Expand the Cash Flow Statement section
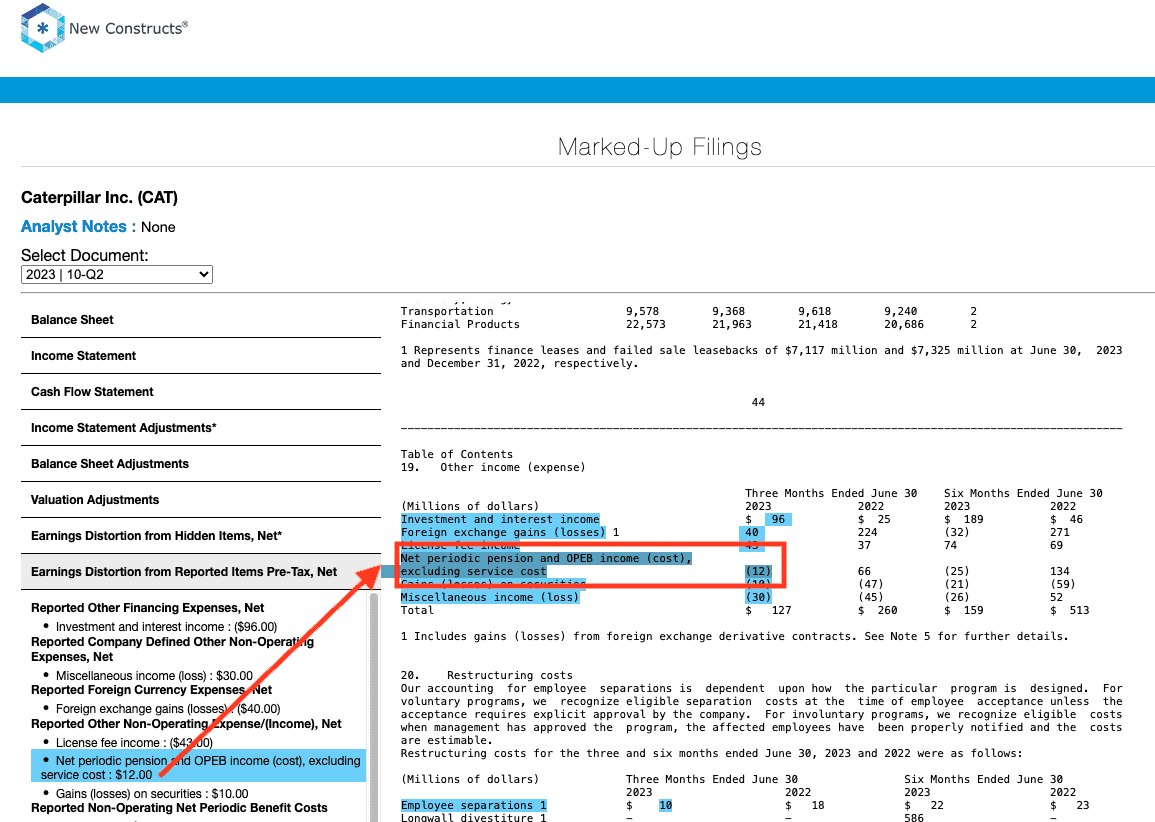The width and height of the screenshot is (1155, 822). point(201,392)
